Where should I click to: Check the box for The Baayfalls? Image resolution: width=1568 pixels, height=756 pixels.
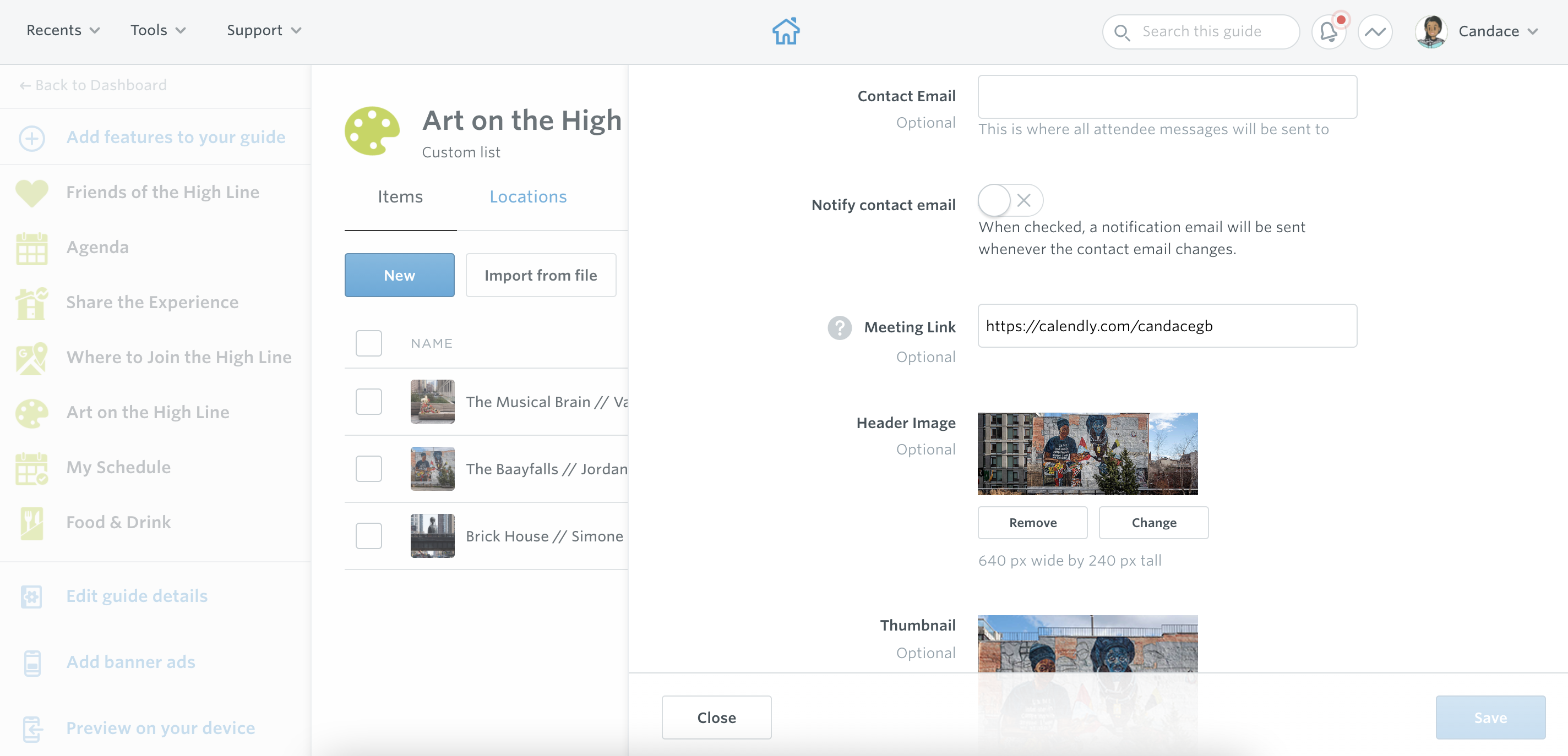(x=368, y=468)
